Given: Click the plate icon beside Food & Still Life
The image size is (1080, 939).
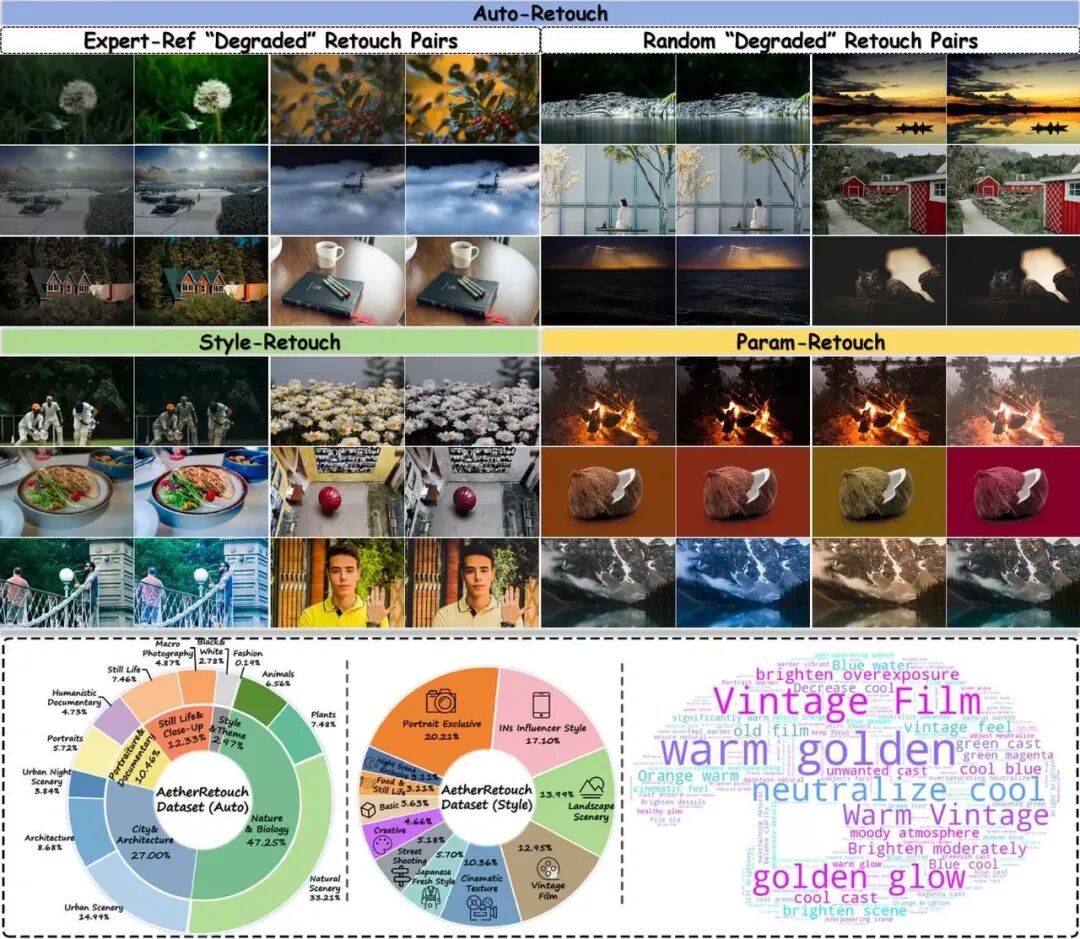Looking at the screenshot, I should (x=366, y=783).
